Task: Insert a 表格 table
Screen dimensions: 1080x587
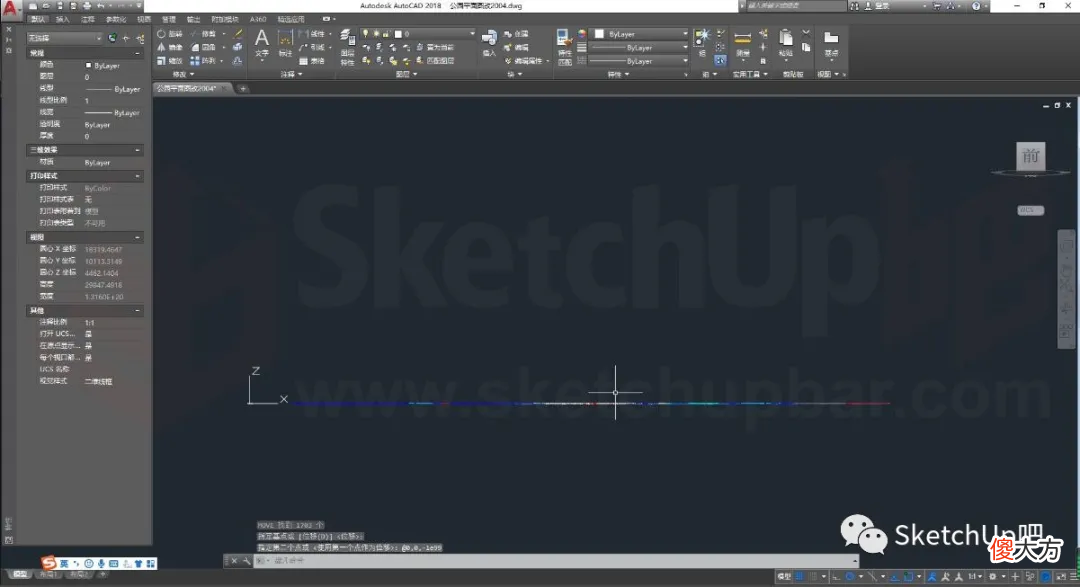Action: 312,61
